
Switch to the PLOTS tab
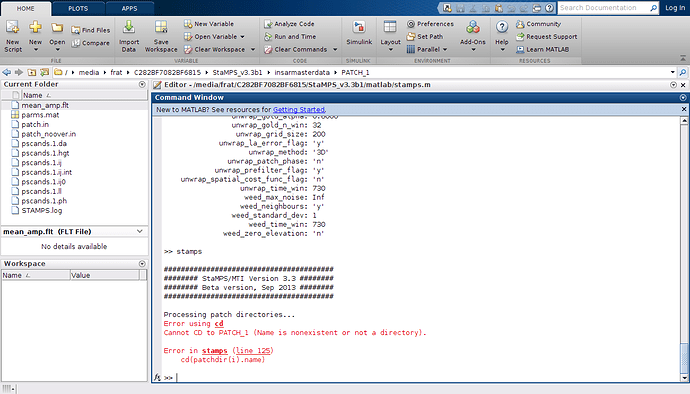tap(78, 8)
